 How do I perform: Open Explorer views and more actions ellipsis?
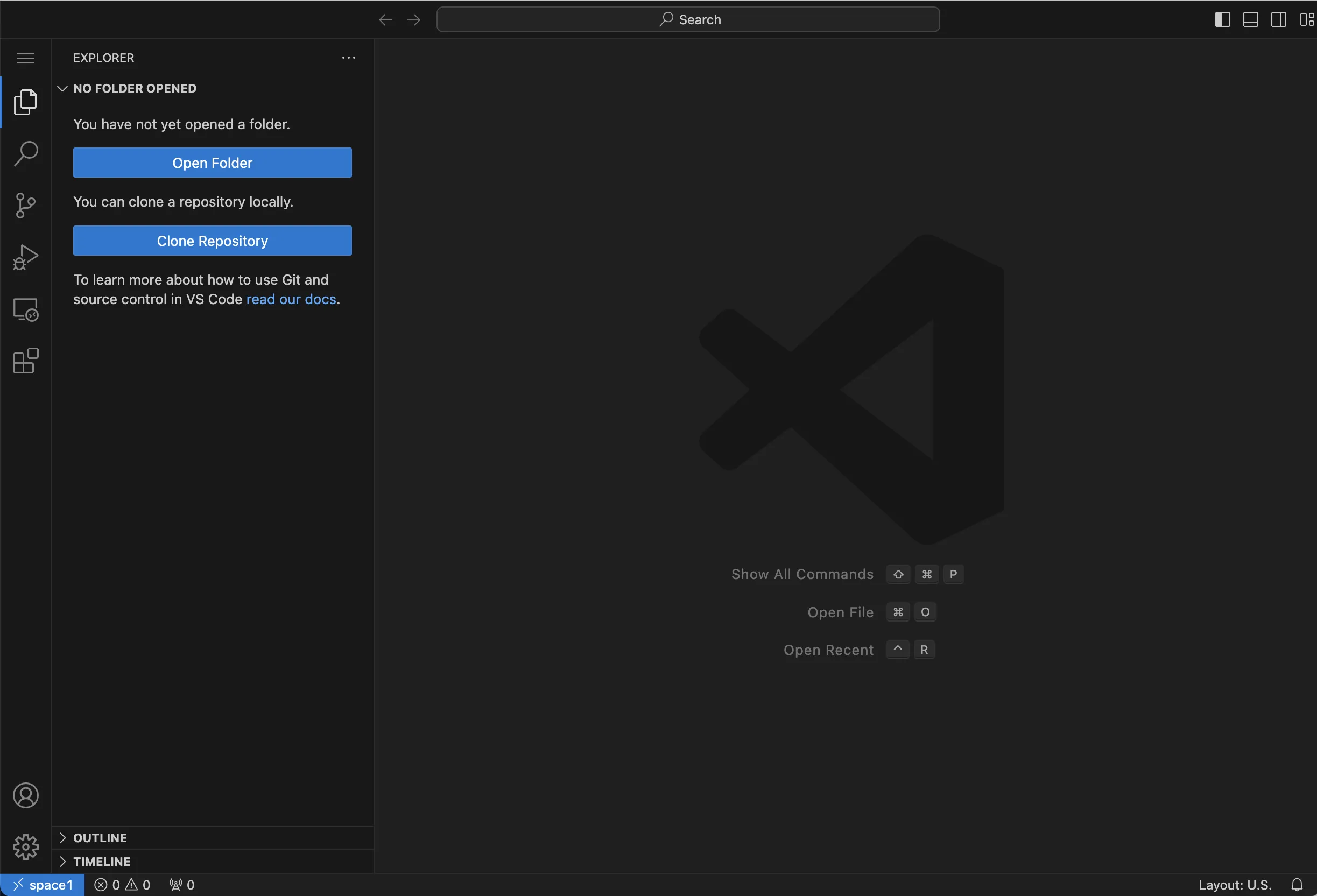tap(349, 58)
